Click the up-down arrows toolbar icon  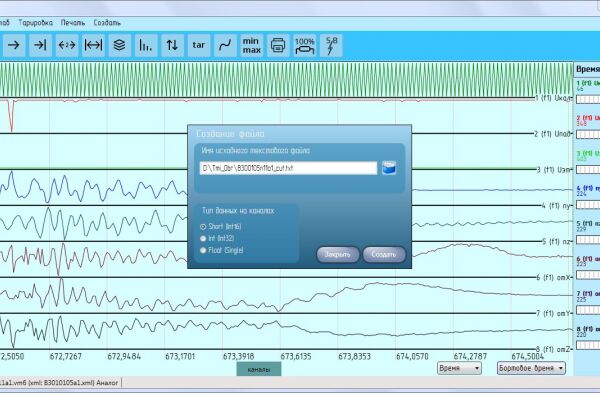(x=173, y=45)
